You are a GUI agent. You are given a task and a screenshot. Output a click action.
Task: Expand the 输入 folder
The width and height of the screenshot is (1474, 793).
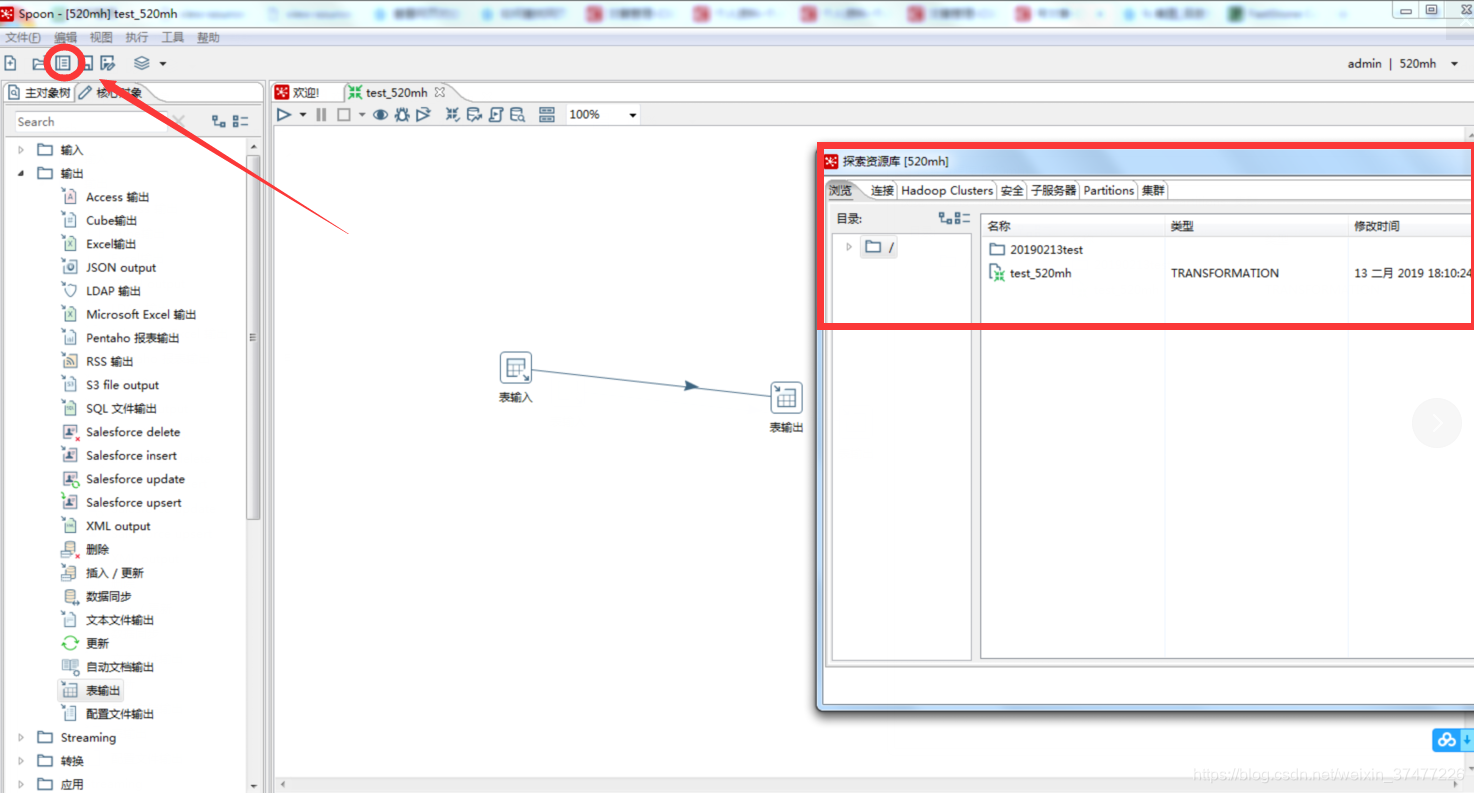pyautogui.click(x=21, y=150)
